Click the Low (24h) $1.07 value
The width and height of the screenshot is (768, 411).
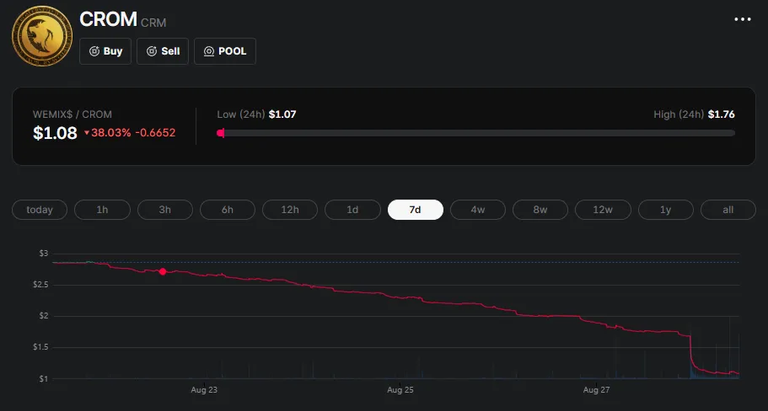click(282, 114)
